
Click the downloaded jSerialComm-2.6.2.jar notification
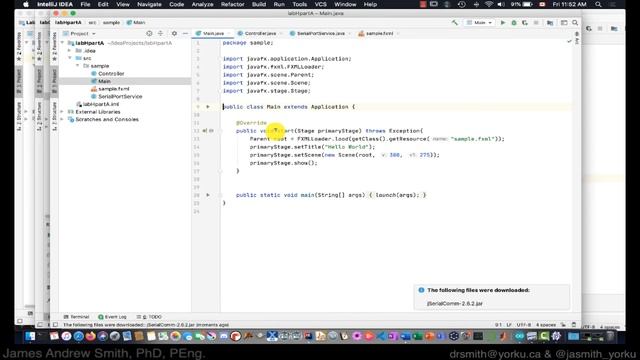coord(455,304)
